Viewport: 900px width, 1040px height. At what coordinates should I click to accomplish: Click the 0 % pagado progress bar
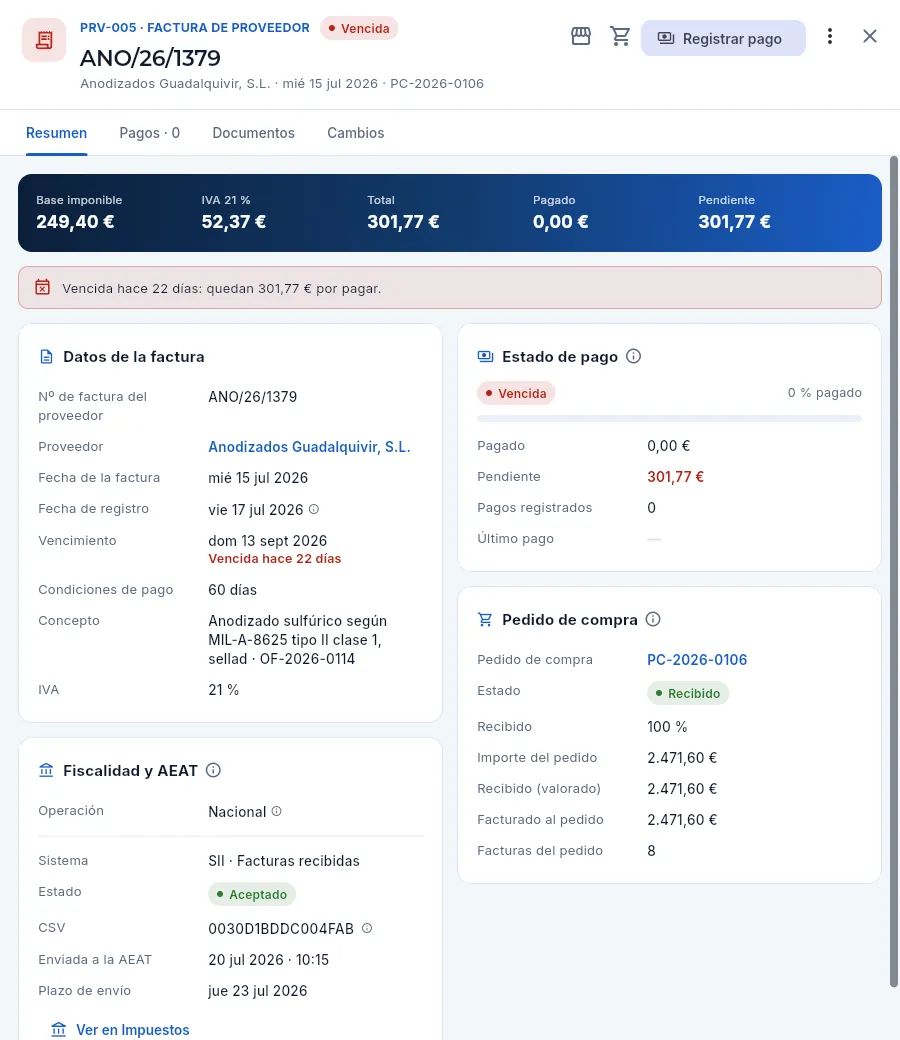[x=669, y=419]
